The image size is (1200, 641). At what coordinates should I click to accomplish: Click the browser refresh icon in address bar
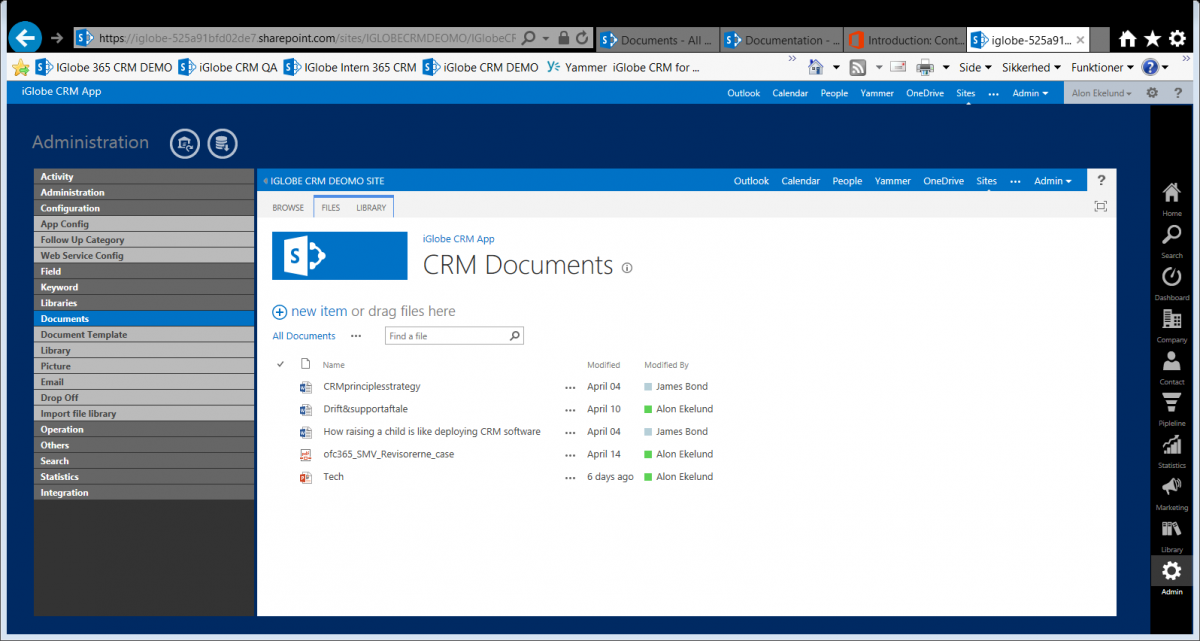coord(582,39)
